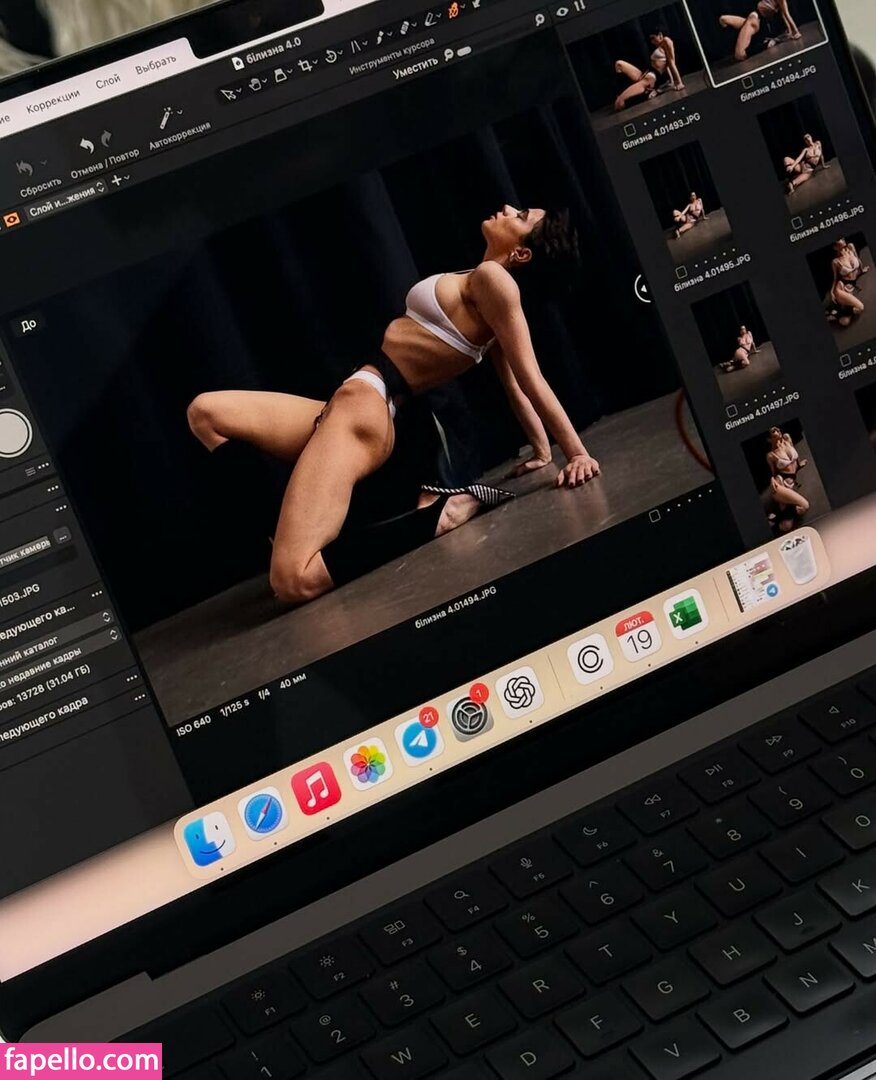Click the Сбросить reset arrow icon

tap(25, 168)
